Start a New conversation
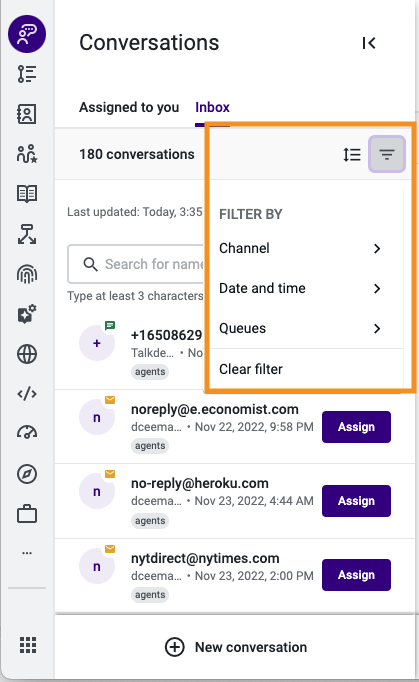The height and width of the screenshot is (682, 419). [x=236, y=647]
